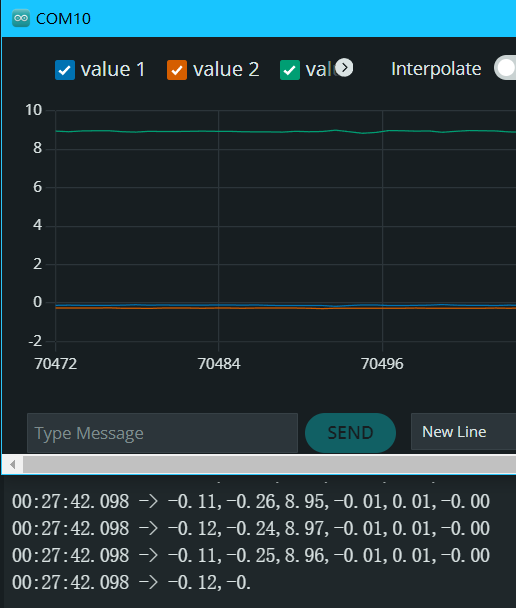The width and height of the screenshot is (516, 608).
Task: Focus the Type Message input field
Action: pos(162,433)
